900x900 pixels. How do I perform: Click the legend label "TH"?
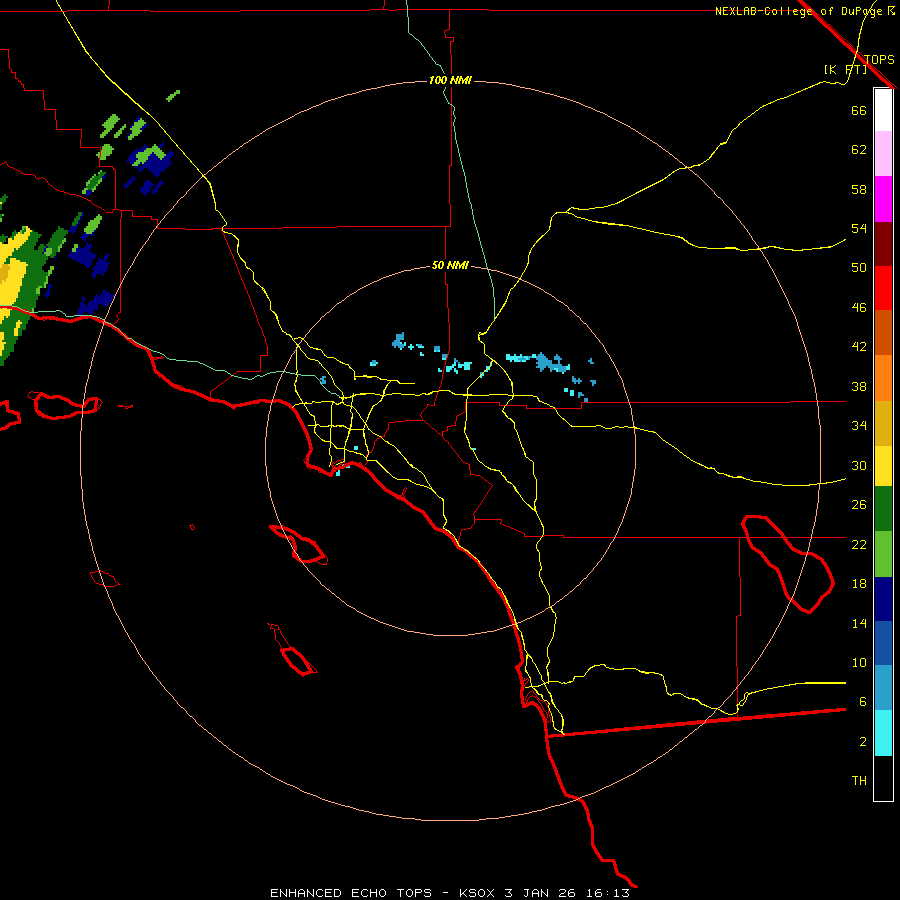pos(859,781)
